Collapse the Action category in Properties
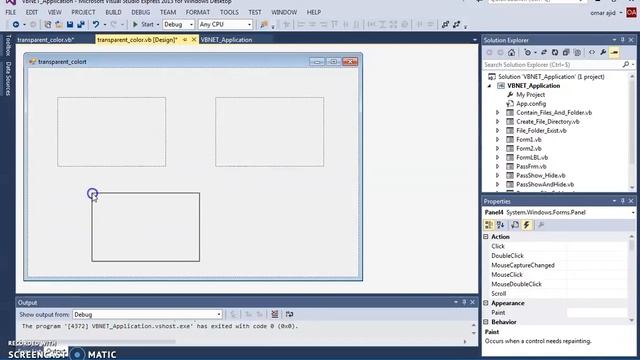This screenshot has width=640, height=360. click(x=486, y=237)
